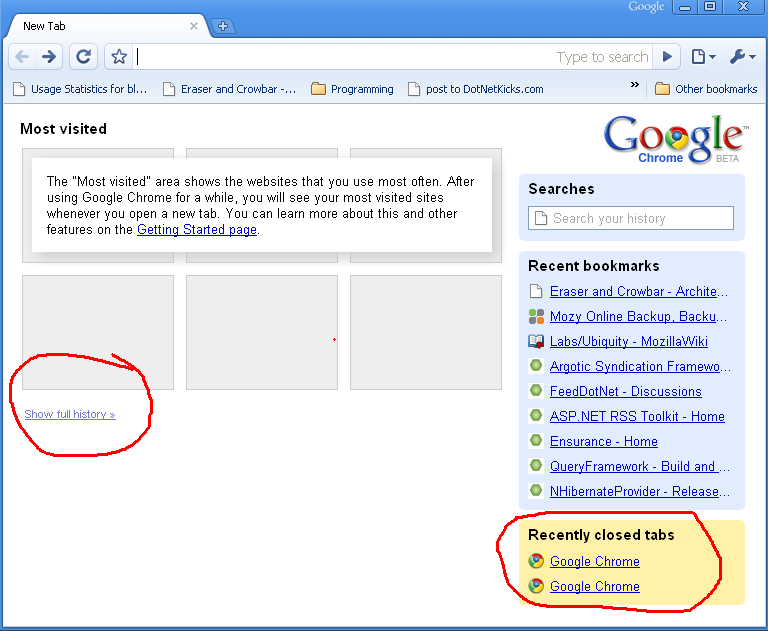
Task: Click the Forward navigation arrow
Action: (49, 57)
